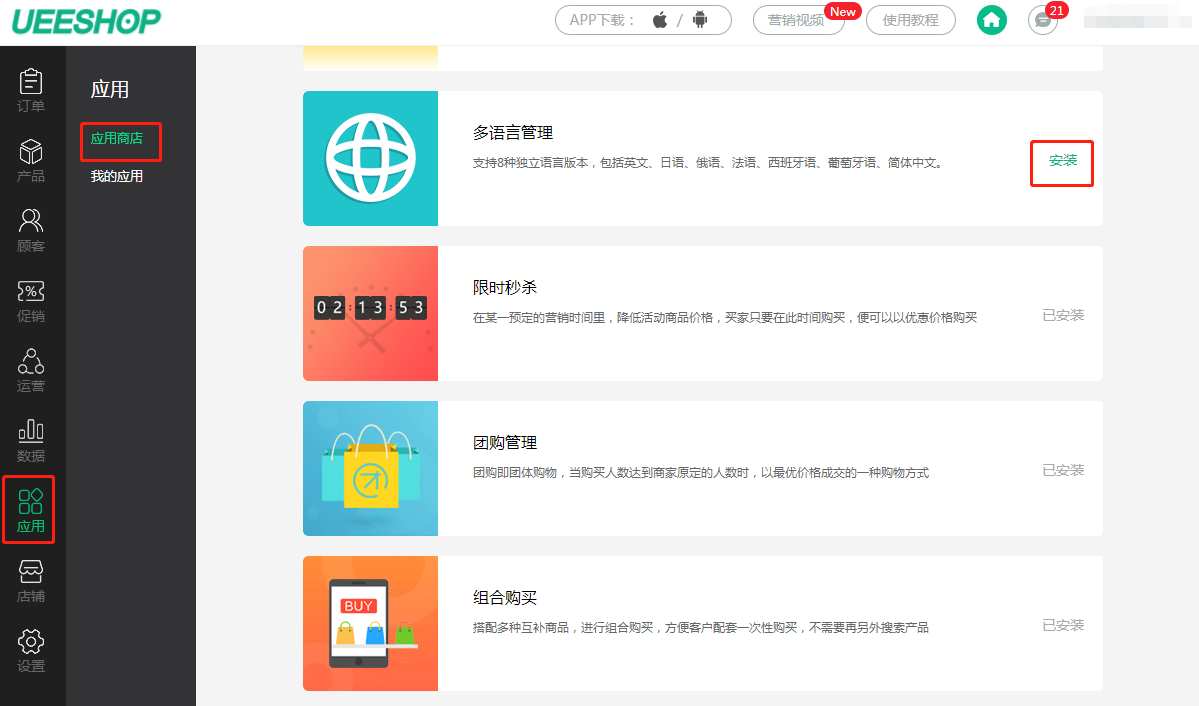Open the 设置 settings sidebar section
The image size is (1199, 706).
click(31, 651)
